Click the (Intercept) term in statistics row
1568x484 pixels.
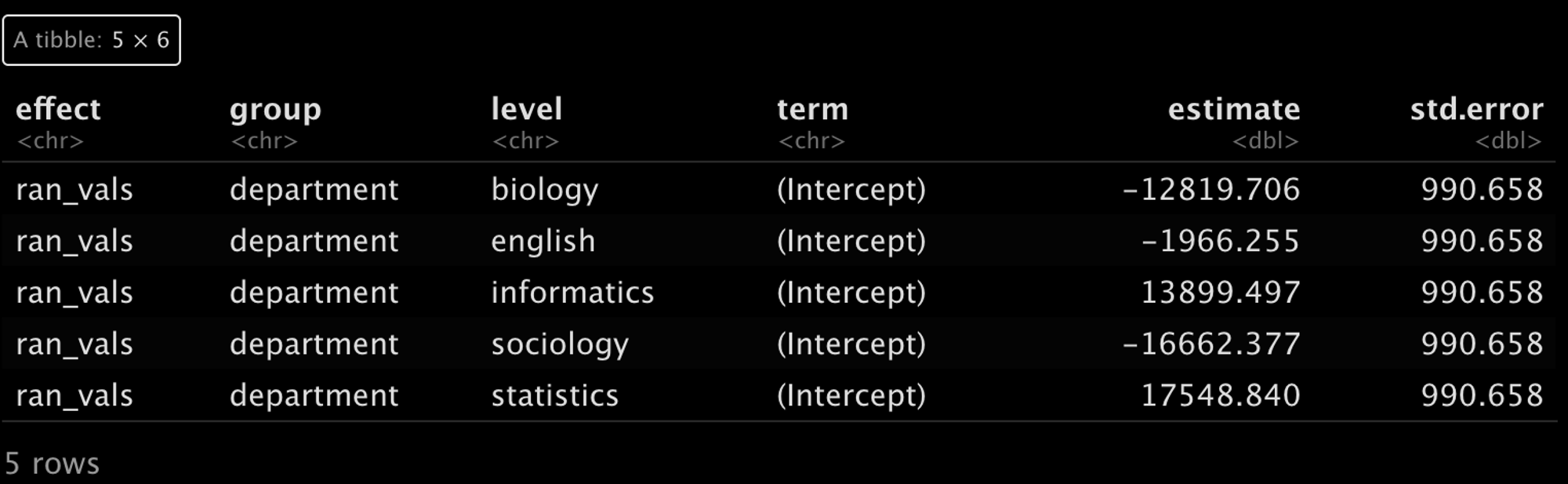(x=851, y=396)
